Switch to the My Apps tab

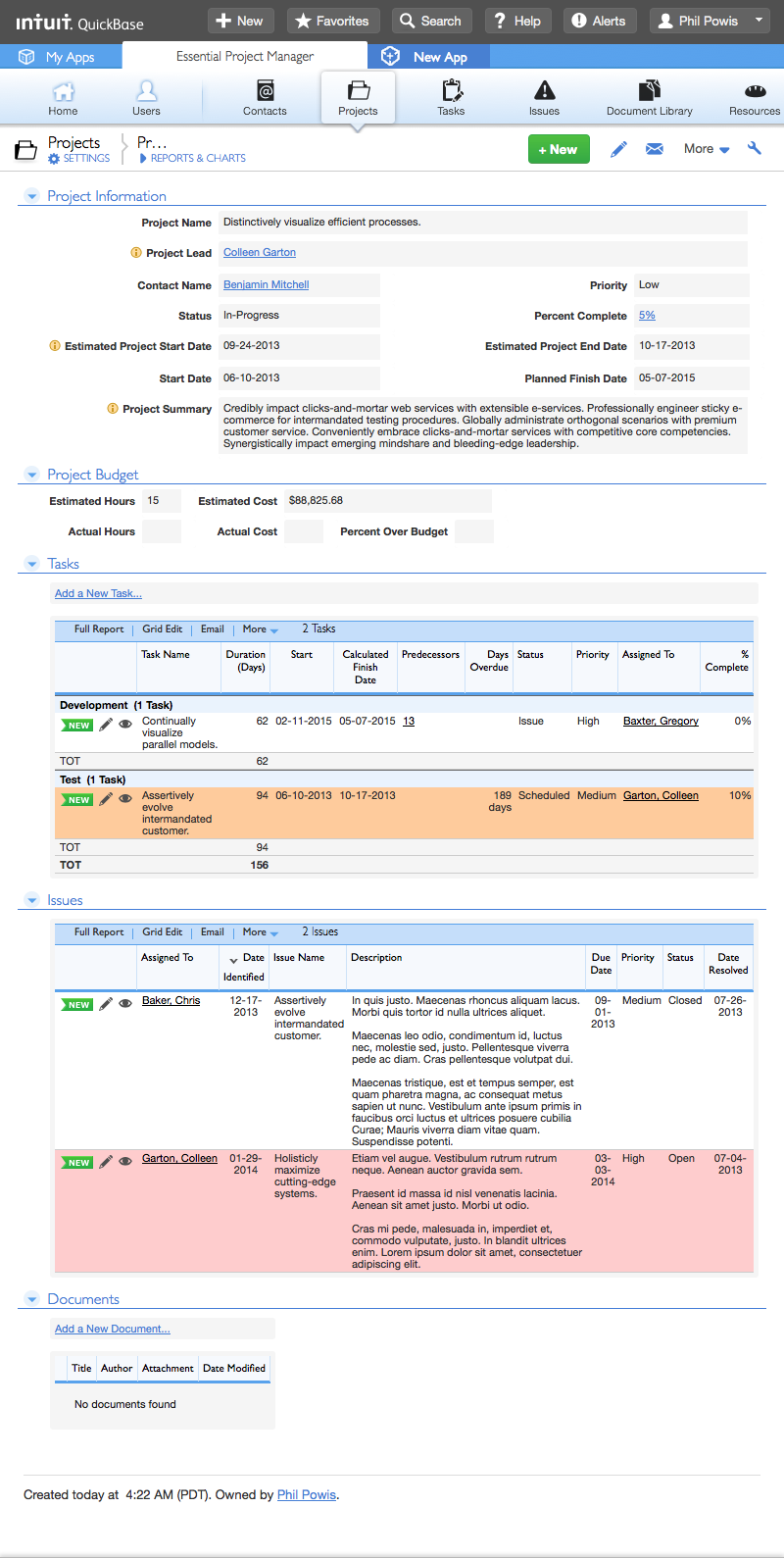pyautogui.click(x=61, y=57)
